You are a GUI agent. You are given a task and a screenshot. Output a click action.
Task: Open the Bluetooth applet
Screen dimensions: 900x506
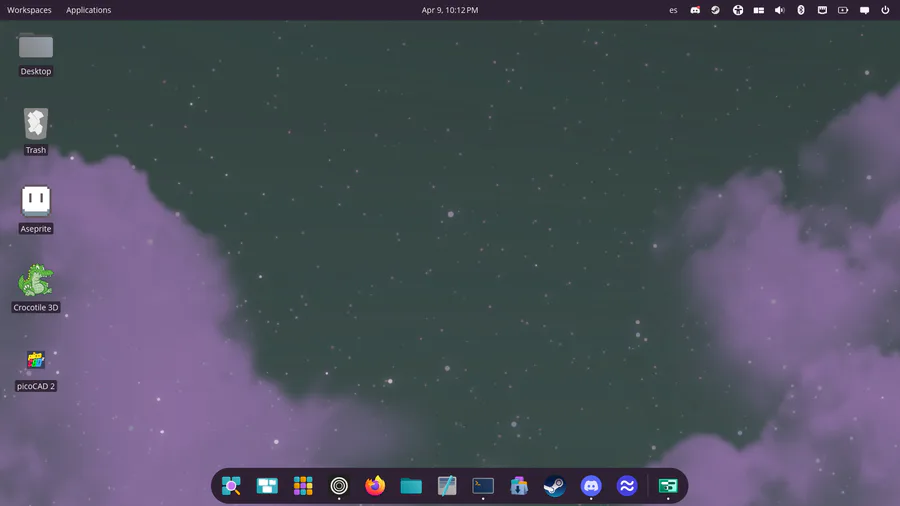[801, 10]
